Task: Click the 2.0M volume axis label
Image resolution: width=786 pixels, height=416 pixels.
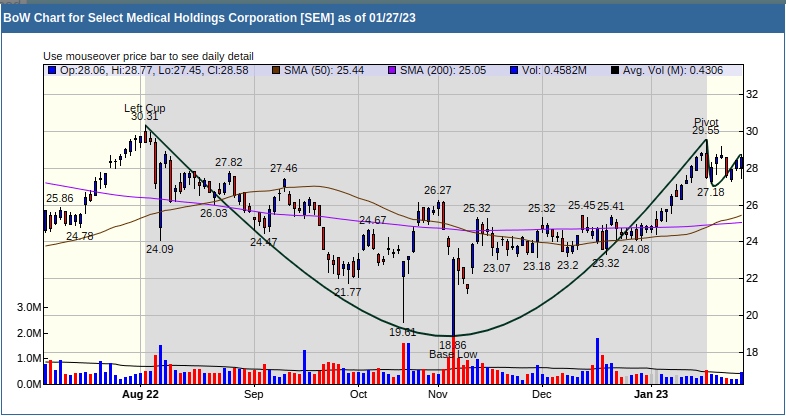Action: click(x=29, y=333)
